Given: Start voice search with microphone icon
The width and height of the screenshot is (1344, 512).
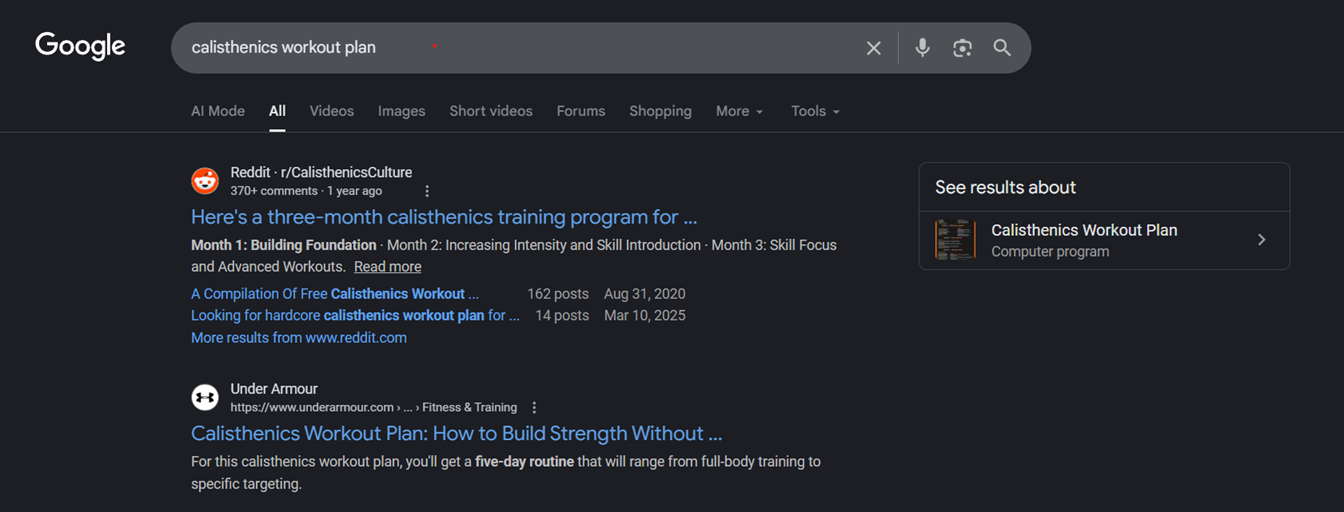Looking at the screenshot, I should (x=922, y=48).
